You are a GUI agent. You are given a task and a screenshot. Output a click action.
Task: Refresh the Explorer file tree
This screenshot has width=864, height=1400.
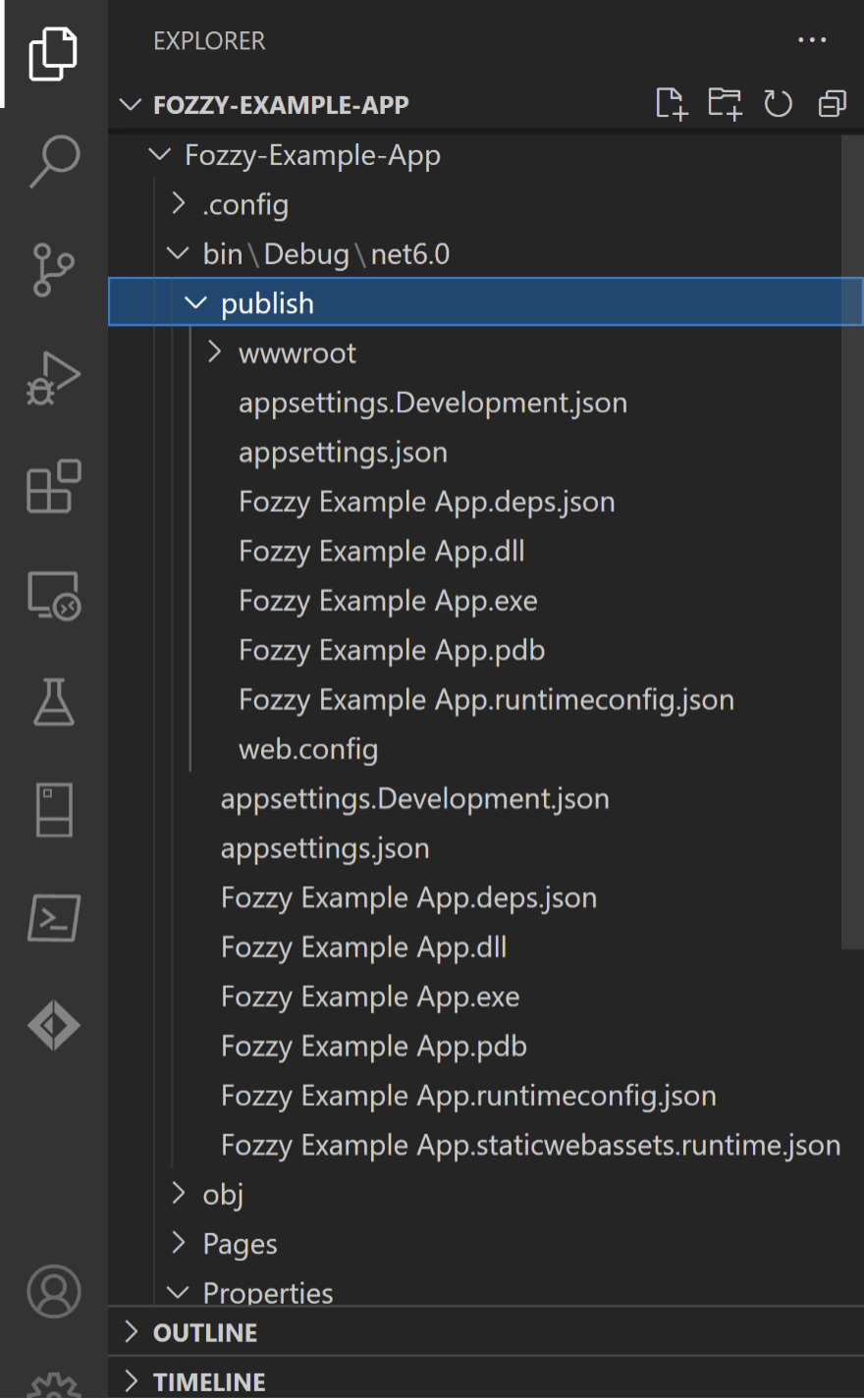(779, 103)
